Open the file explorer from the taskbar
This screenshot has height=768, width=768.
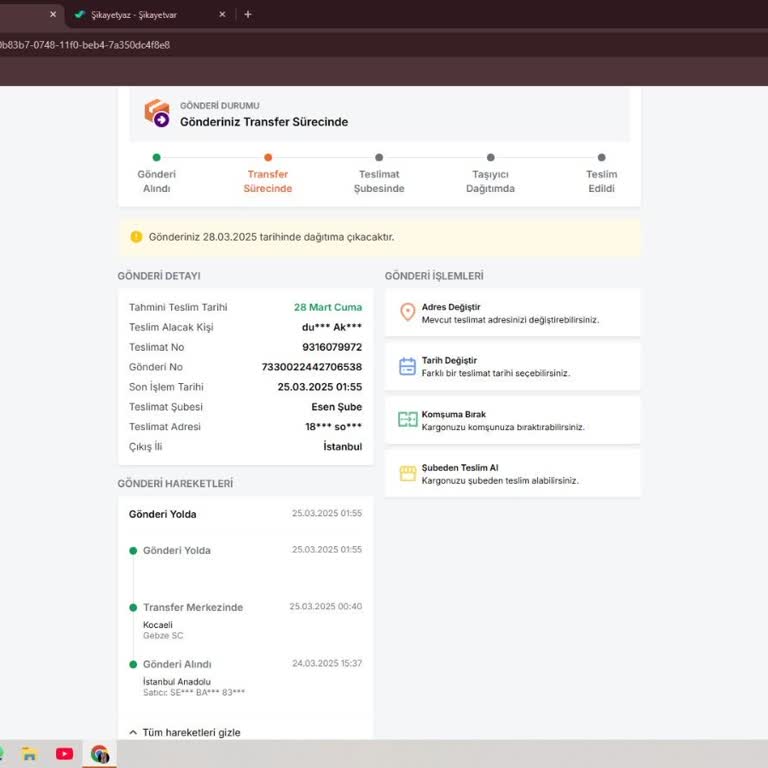29,754
